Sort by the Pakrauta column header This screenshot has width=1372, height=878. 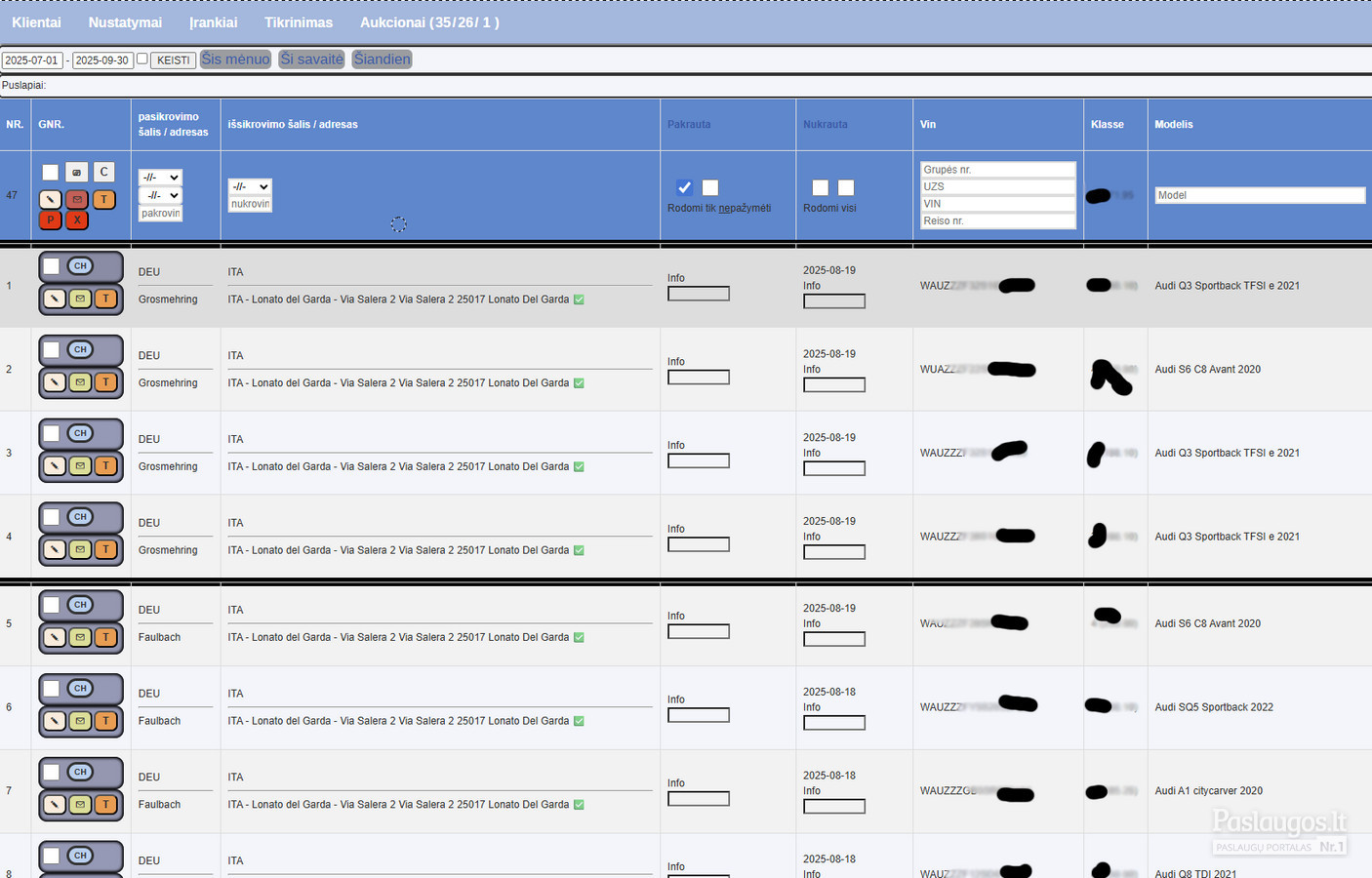tap(689, 124)
